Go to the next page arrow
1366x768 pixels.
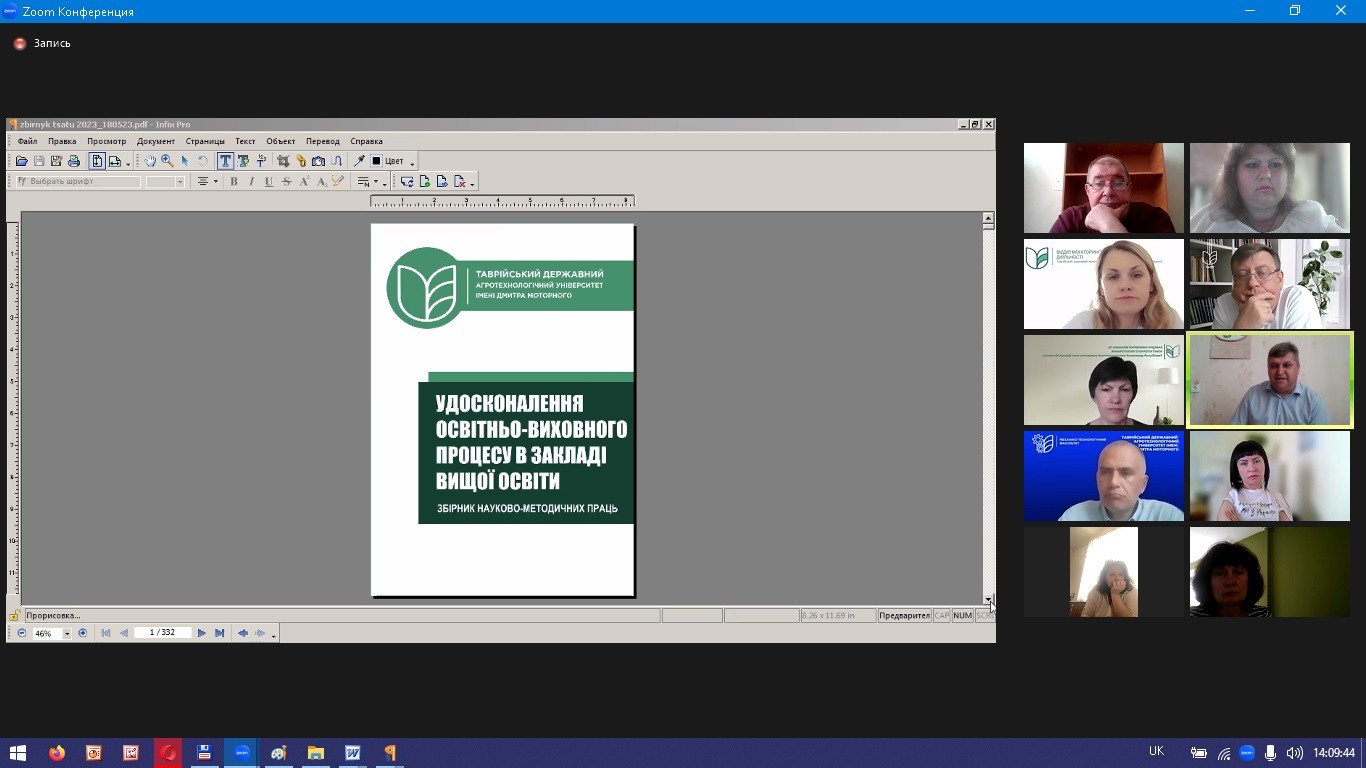coord(202,633)
